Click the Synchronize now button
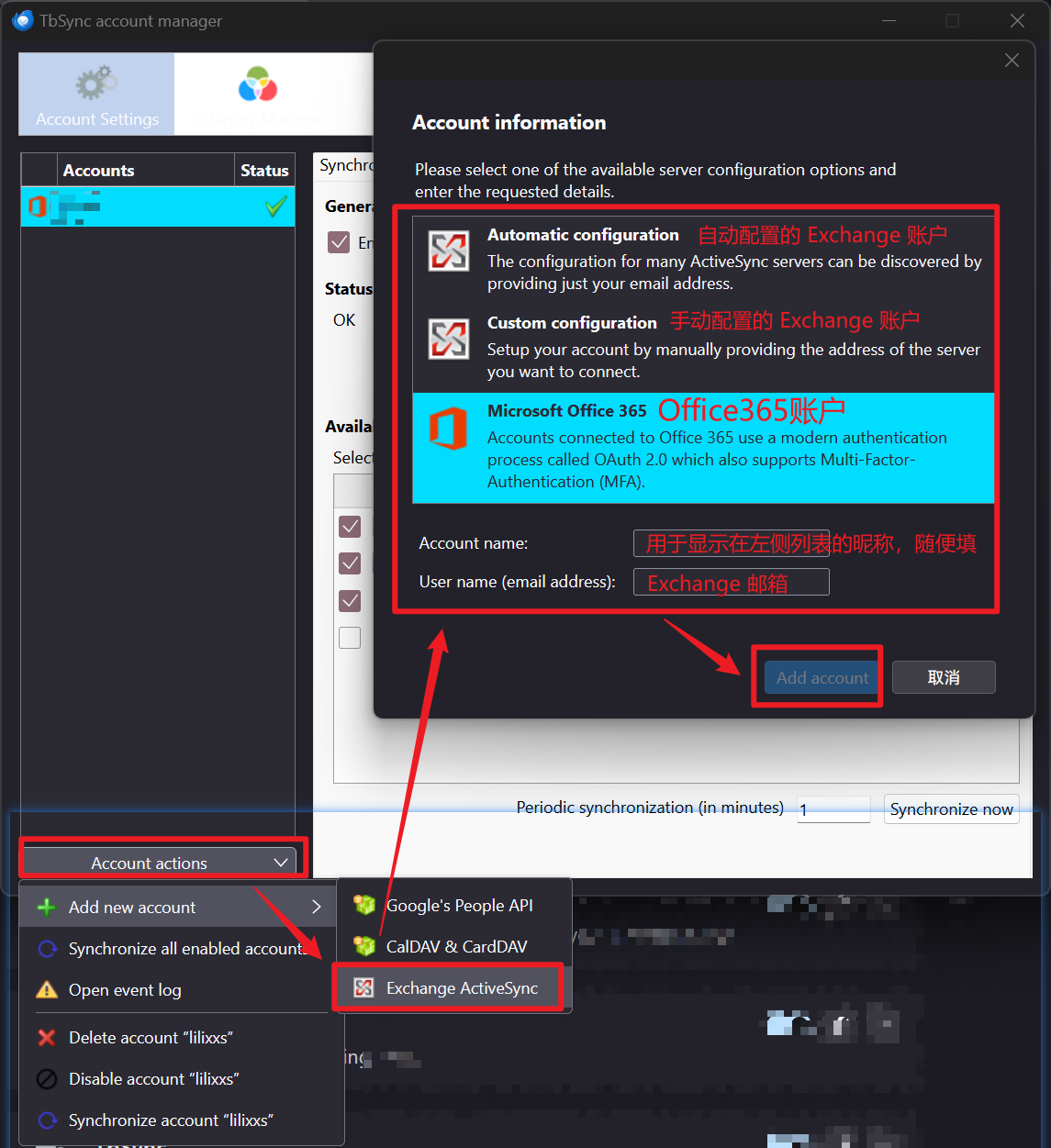This screenshot has width=1051, height=1148. pyautogui.click(x=951, y=809)
